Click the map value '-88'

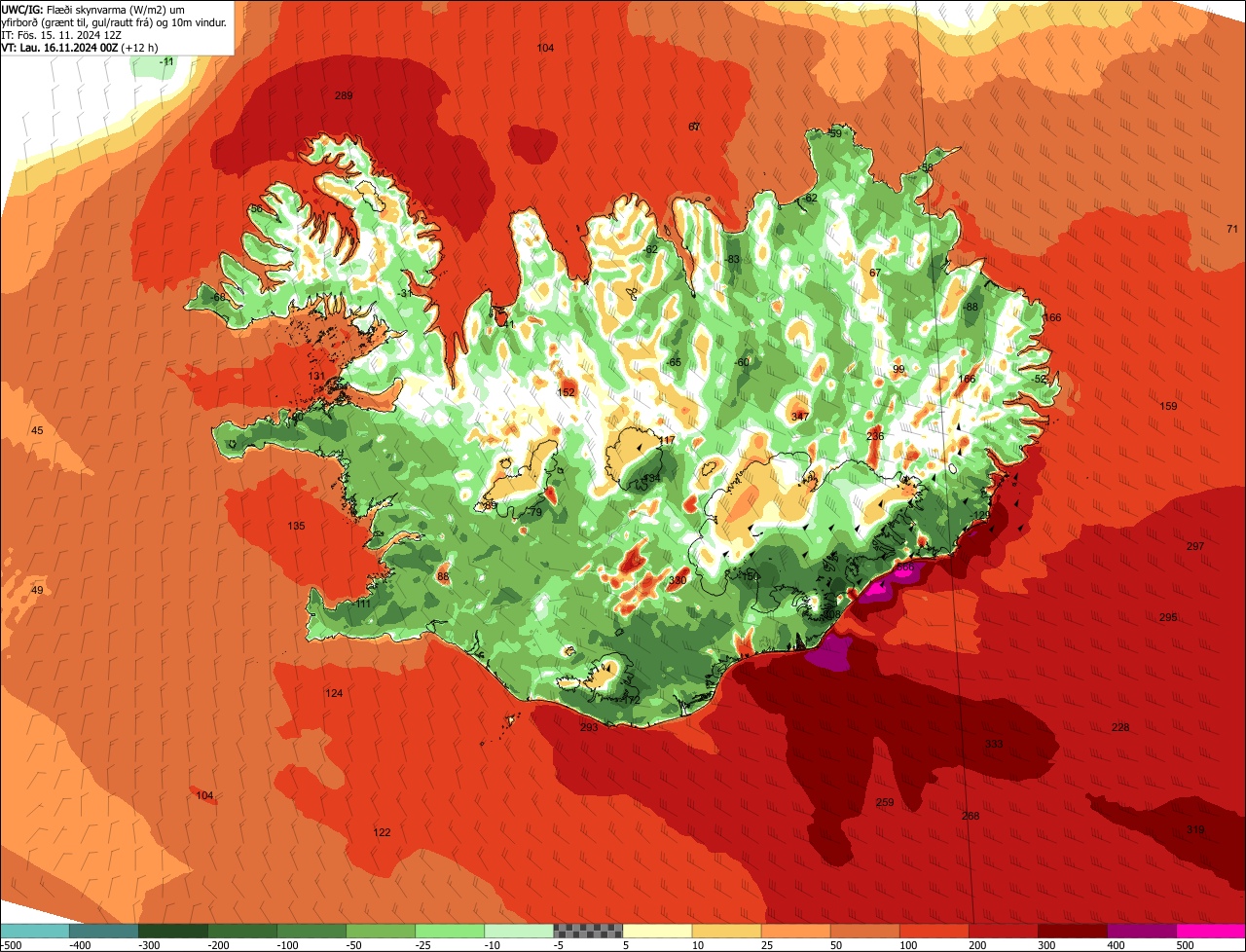coord(971,307)
